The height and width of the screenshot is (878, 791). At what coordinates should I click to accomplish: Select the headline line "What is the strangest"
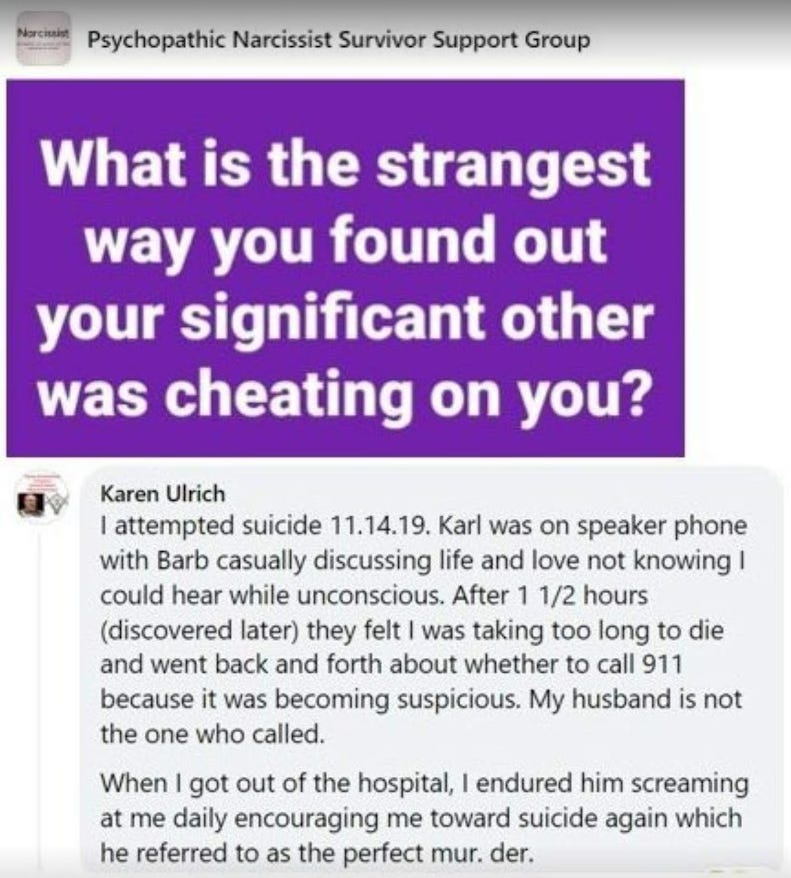[x=347, y=164]
